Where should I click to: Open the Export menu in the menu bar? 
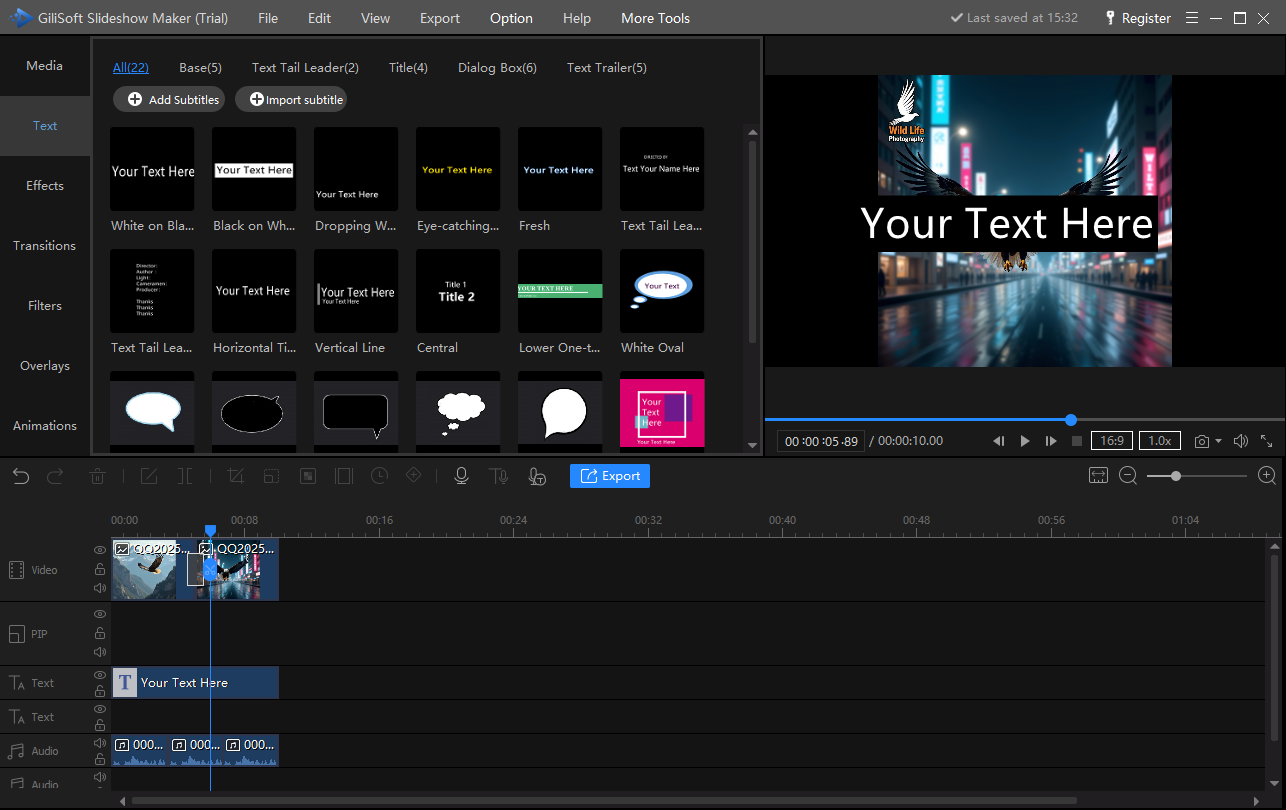click(x=440, y=18)
